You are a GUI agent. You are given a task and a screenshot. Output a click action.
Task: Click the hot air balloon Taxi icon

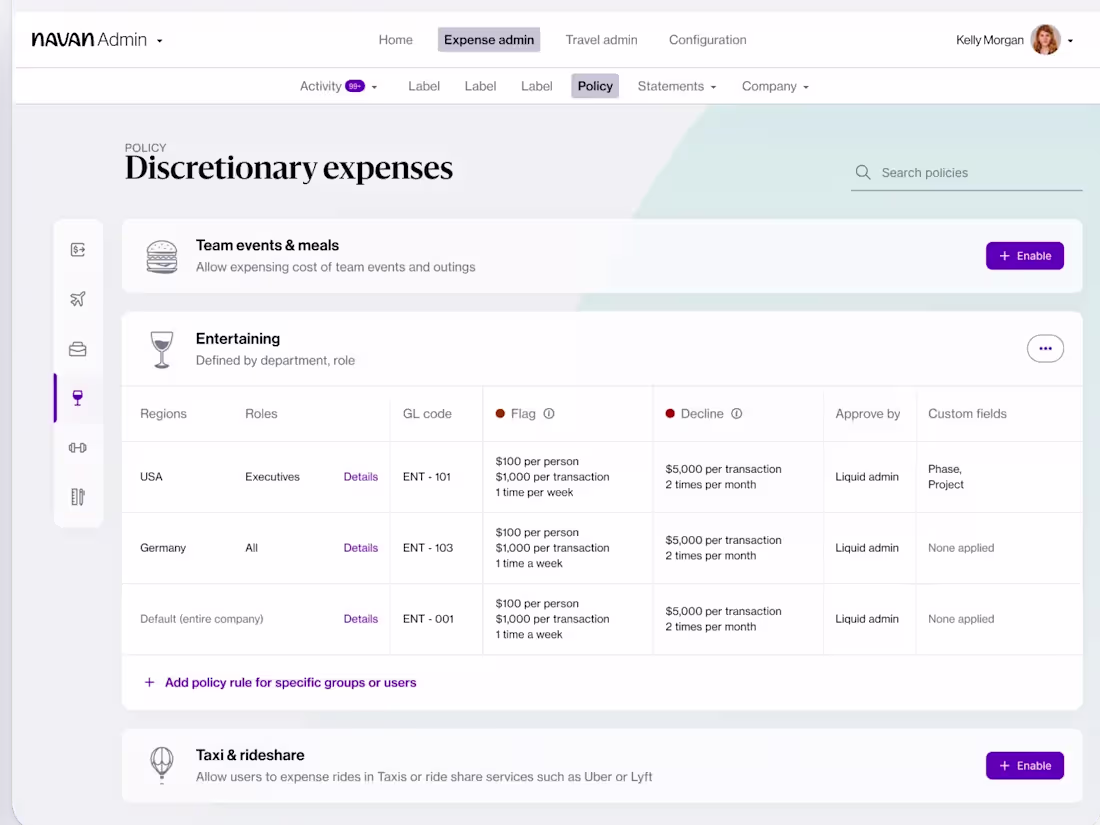(162, 765)
